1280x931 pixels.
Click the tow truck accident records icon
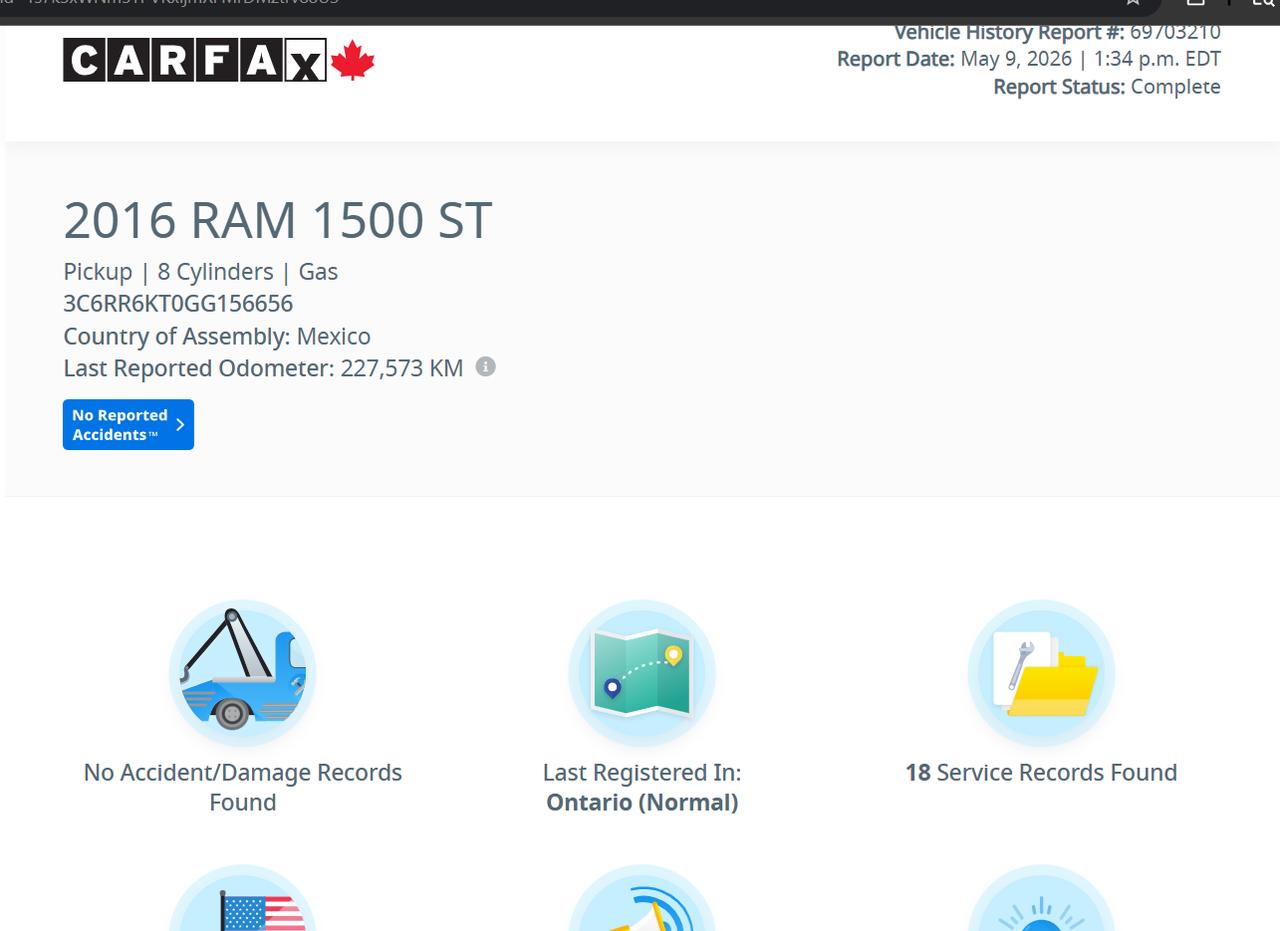point(242,673)
